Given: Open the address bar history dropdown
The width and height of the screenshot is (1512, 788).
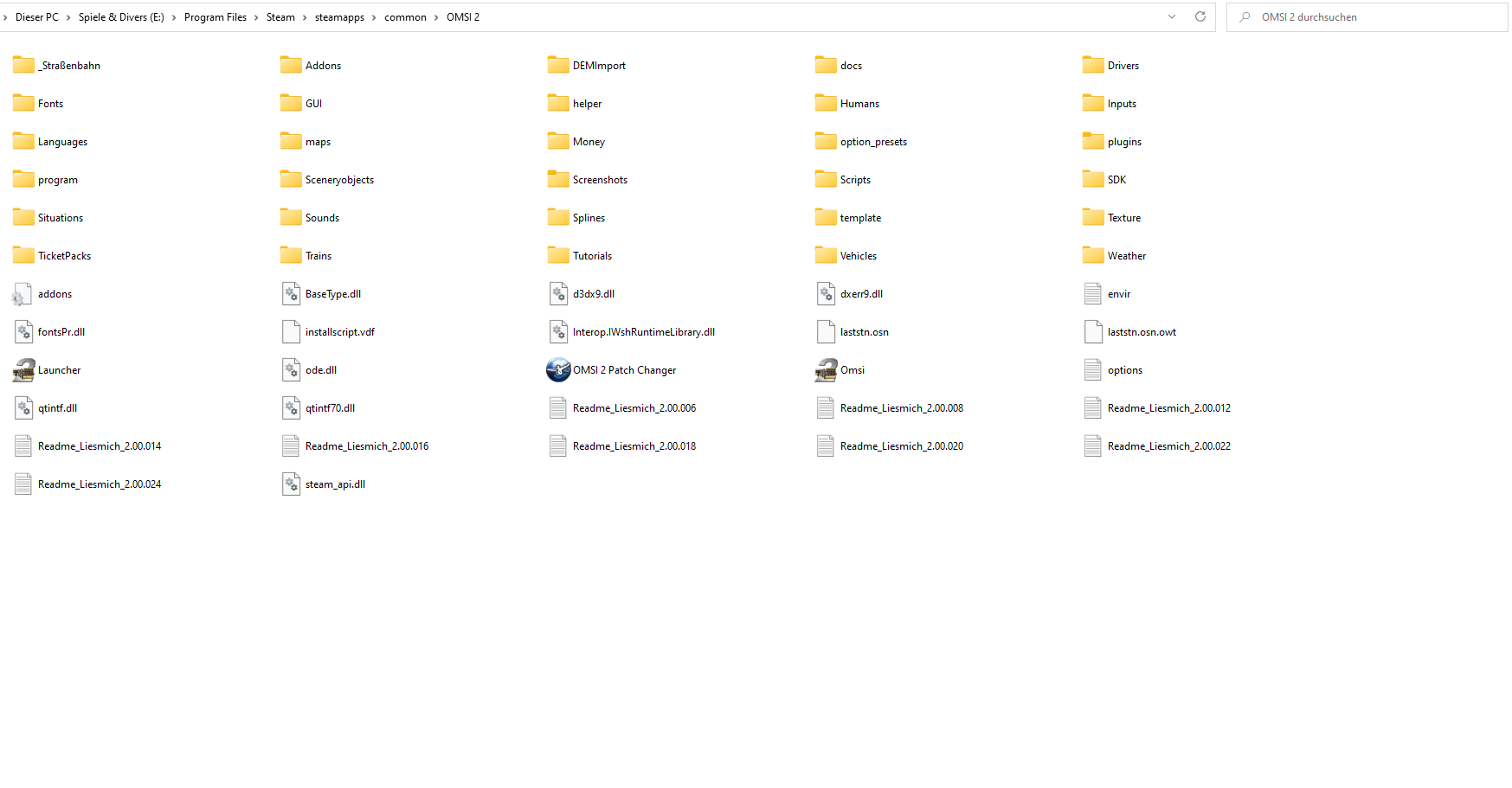Looking at the screenshot, I should click(x=1172, y=16).
